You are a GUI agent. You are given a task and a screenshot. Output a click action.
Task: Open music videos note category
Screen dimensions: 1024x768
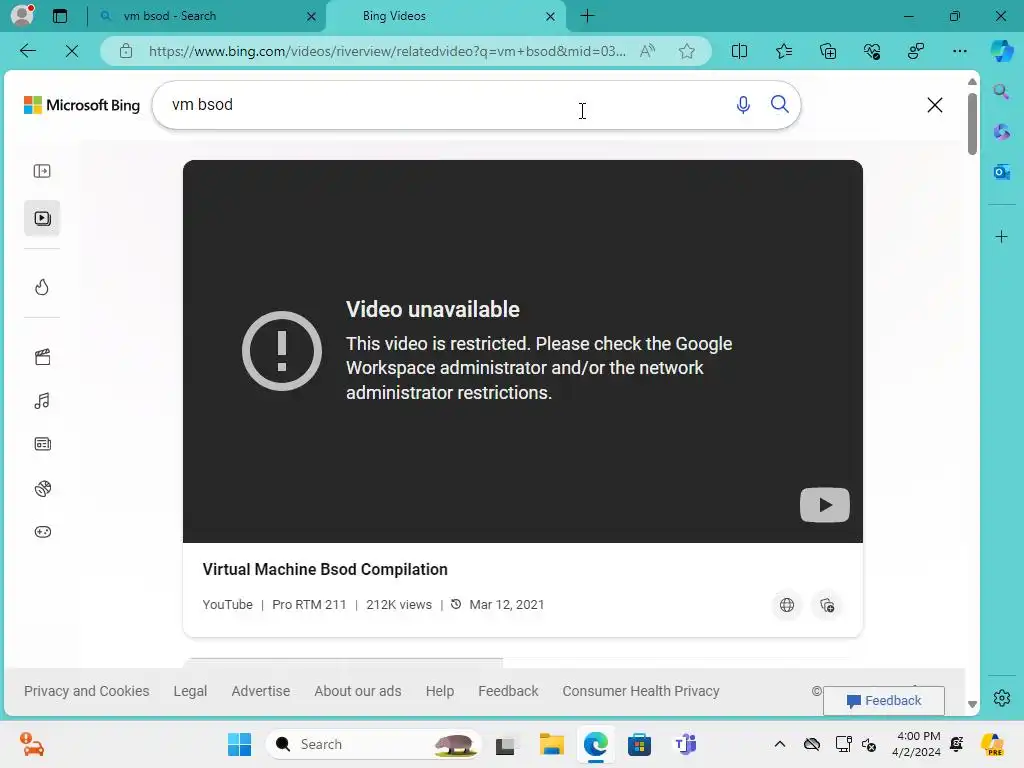click(42, 401)
